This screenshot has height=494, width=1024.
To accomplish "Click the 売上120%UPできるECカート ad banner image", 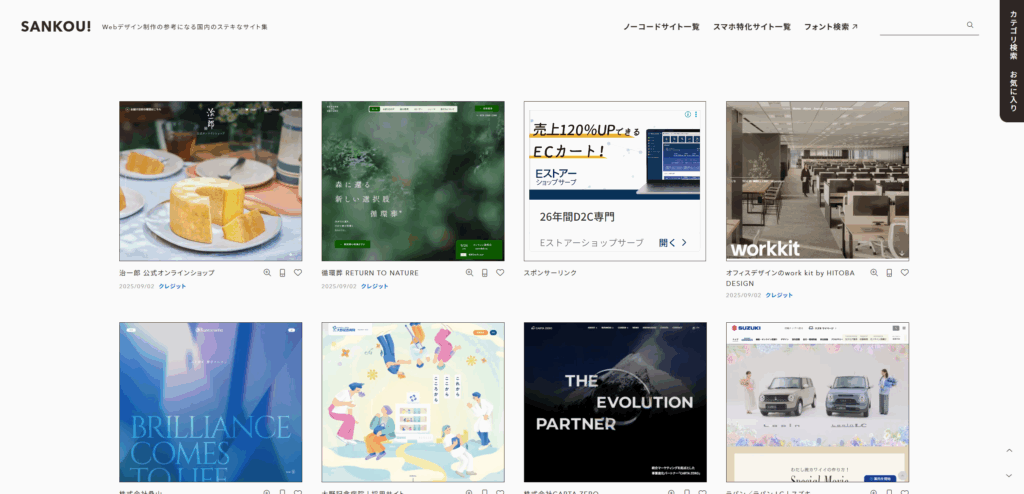I will coord(615,154).
